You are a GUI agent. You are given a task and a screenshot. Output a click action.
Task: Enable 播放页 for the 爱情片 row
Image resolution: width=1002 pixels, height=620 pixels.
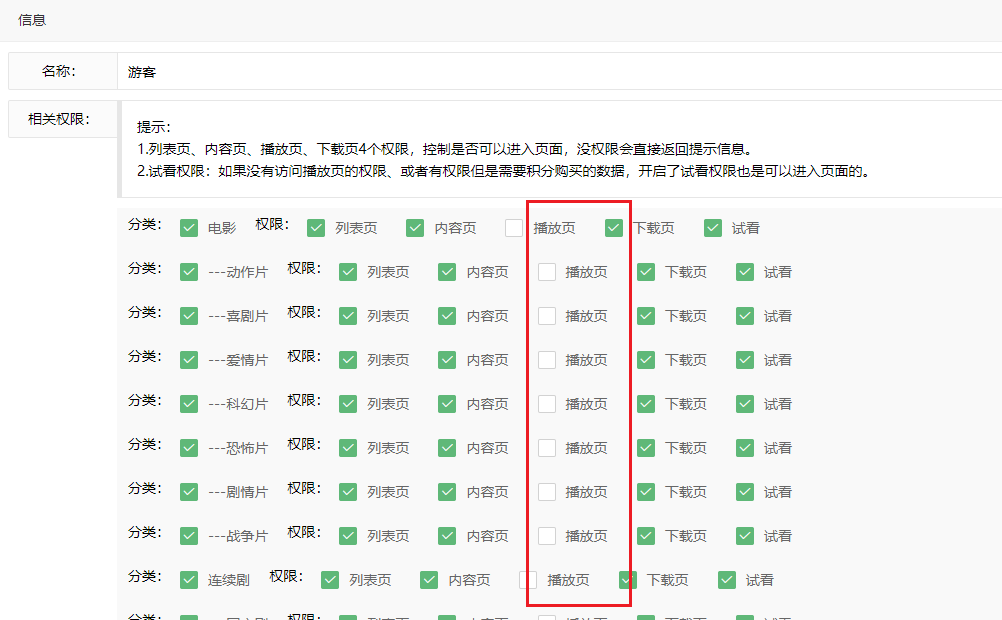[547, 360]
